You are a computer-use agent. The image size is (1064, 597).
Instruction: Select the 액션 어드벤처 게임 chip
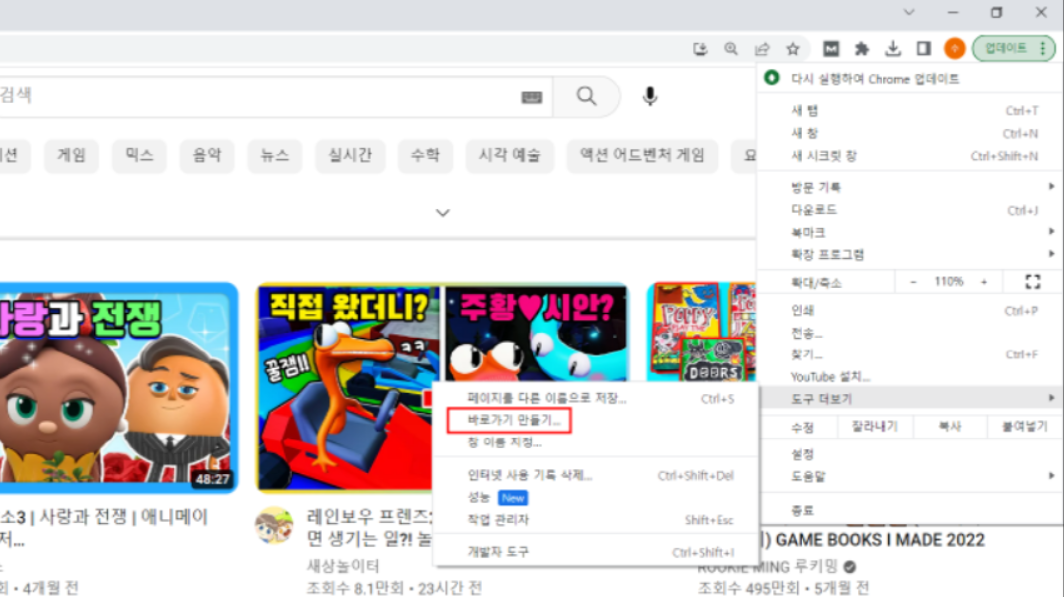(642, 155)
